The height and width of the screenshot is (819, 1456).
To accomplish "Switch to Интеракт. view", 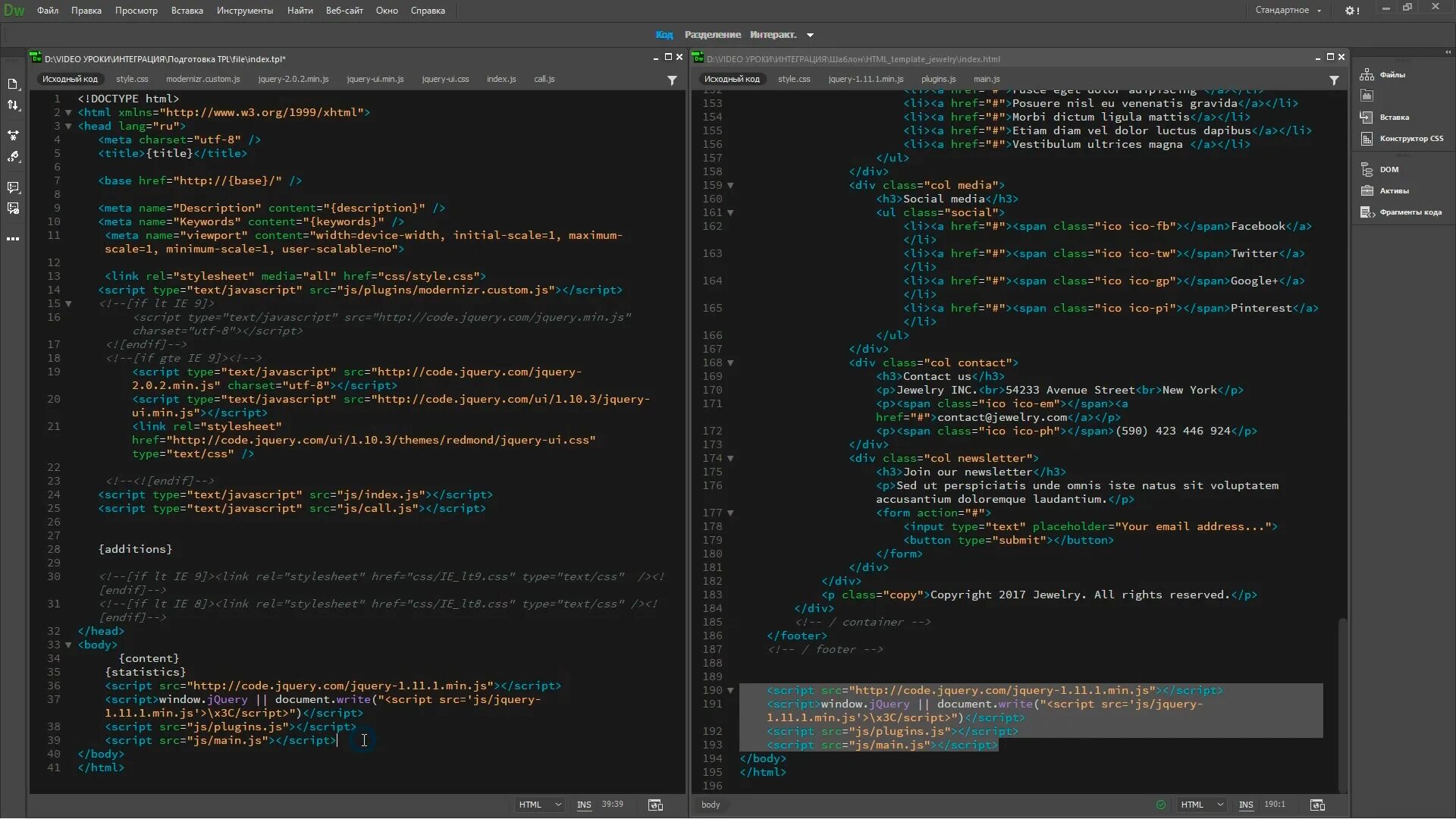I will click(773, 35).
